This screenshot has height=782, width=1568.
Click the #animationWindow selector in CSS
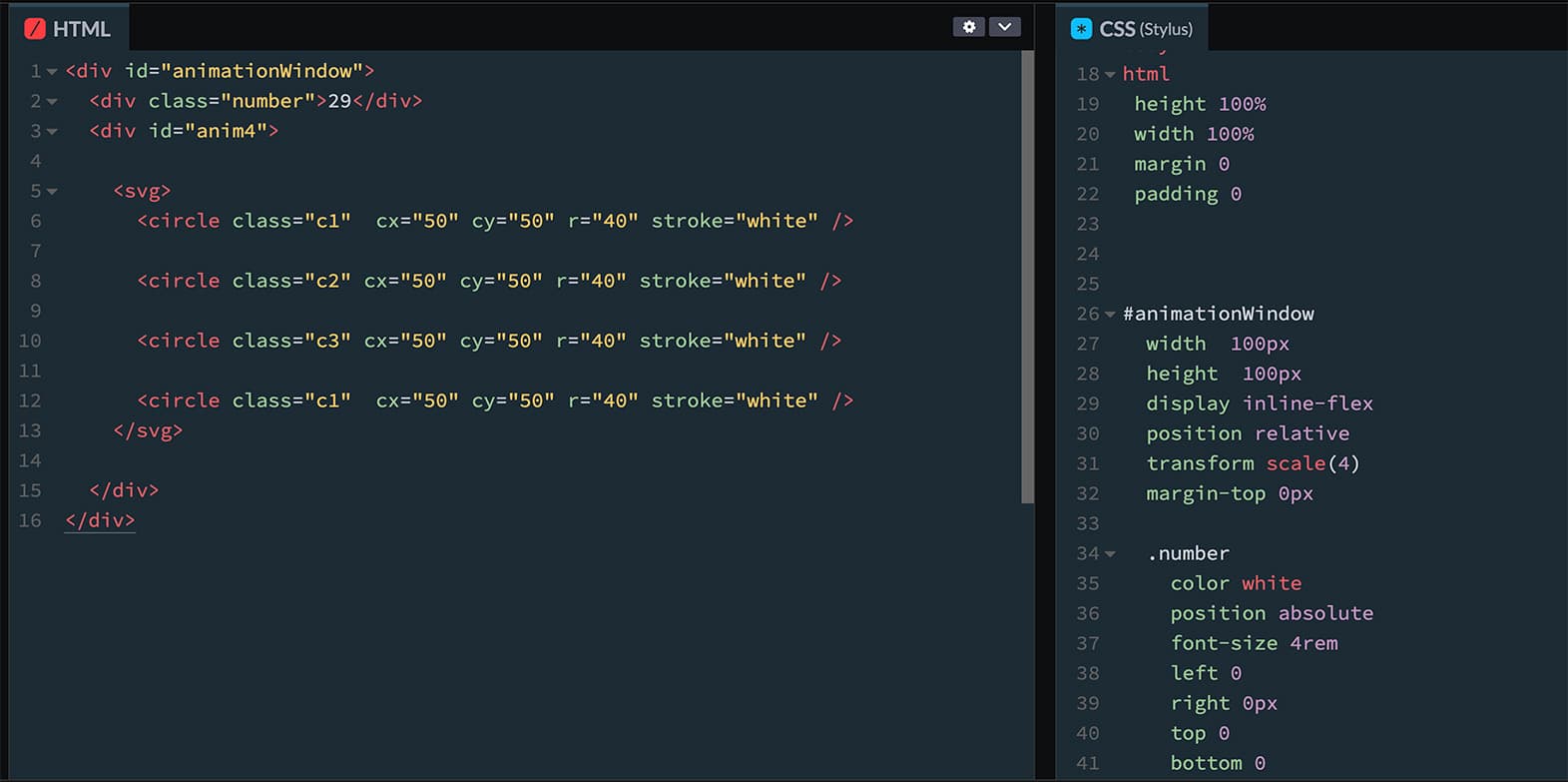click(x=1219, y=314)
